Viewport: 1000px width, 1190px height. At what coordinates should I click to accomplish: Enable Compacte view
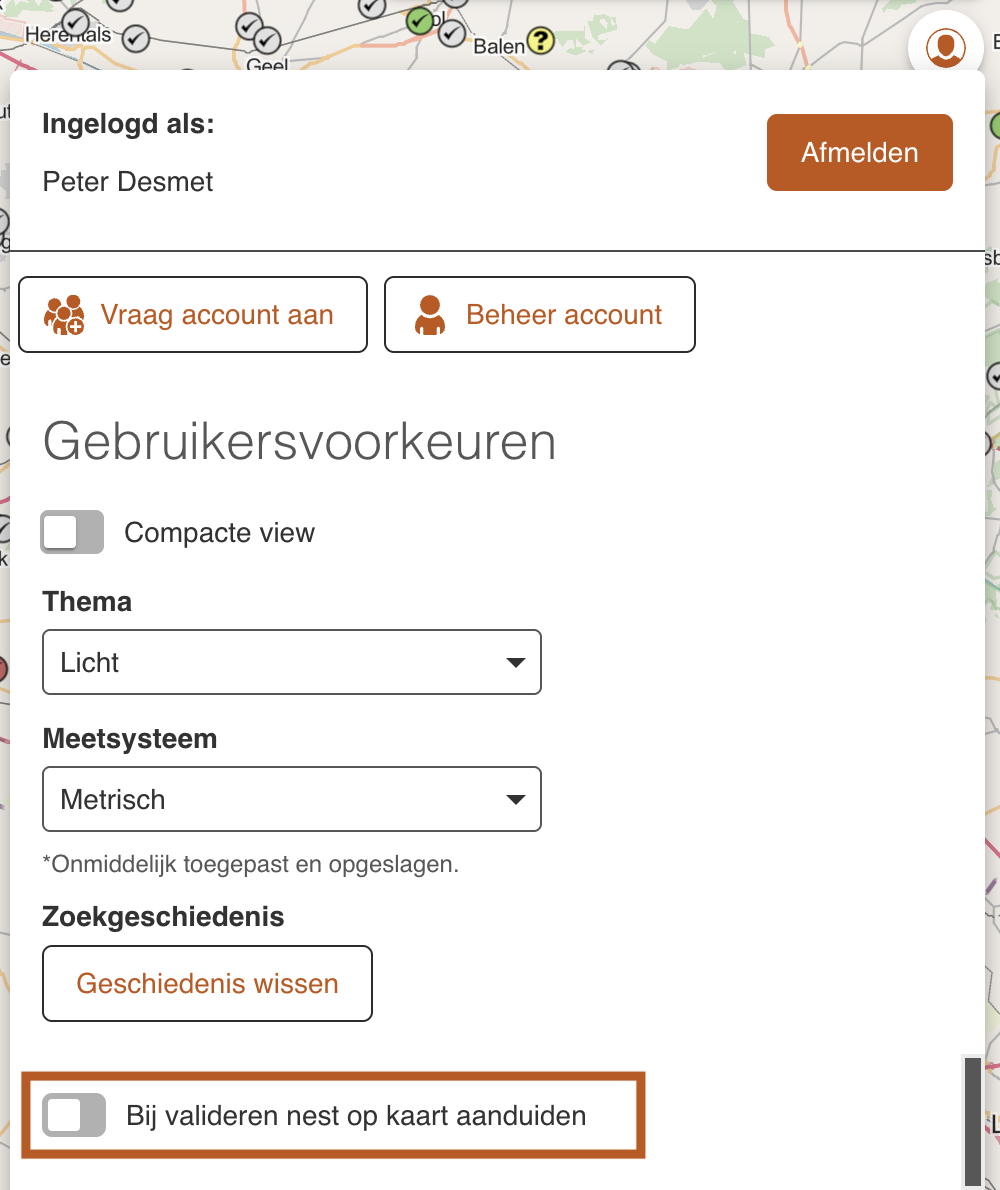pos(71,532)
